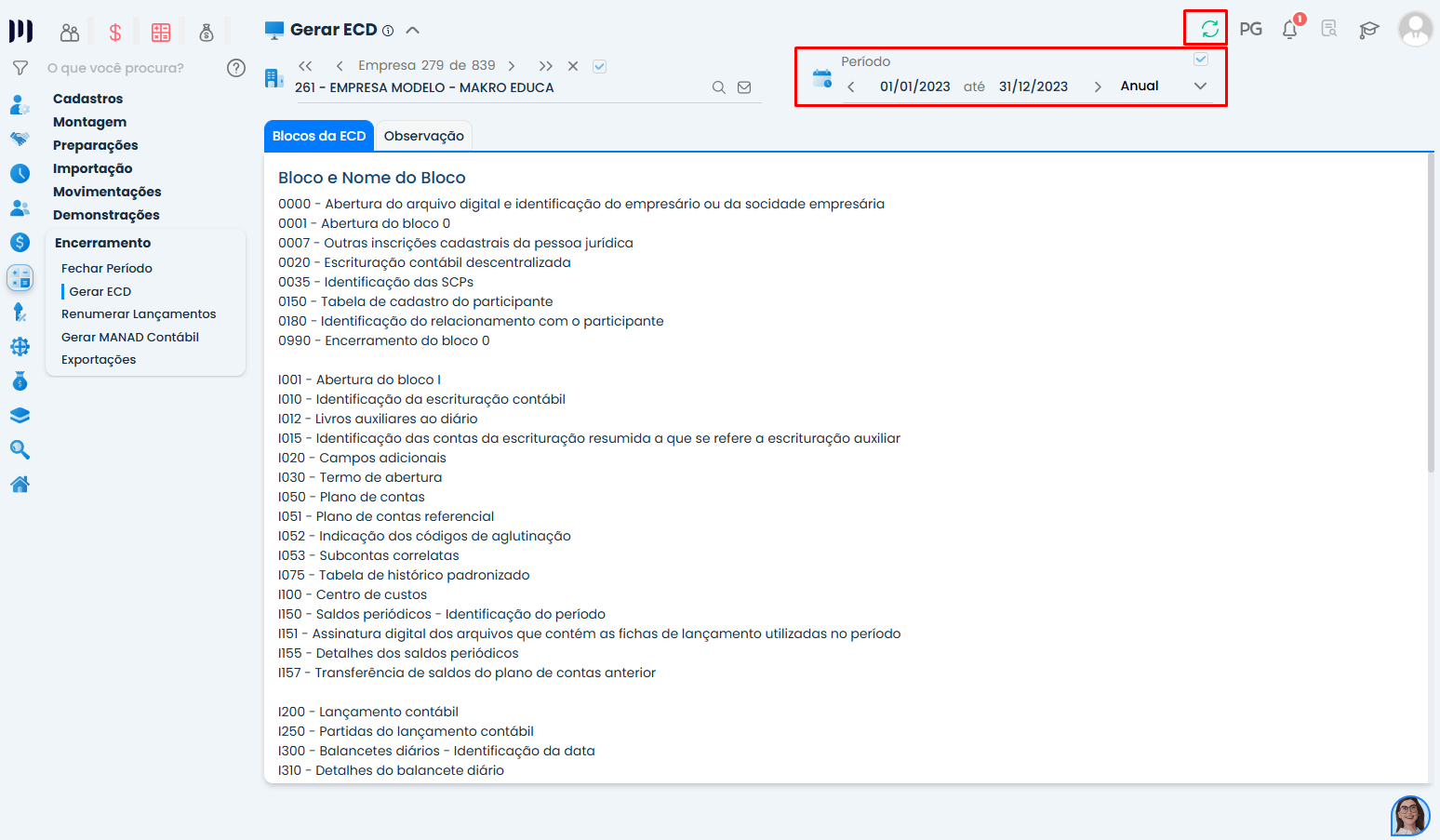Open Fechar Período menu item
Image resolution: width=1440 pixels, height=840 pixels.
(107, 268)
